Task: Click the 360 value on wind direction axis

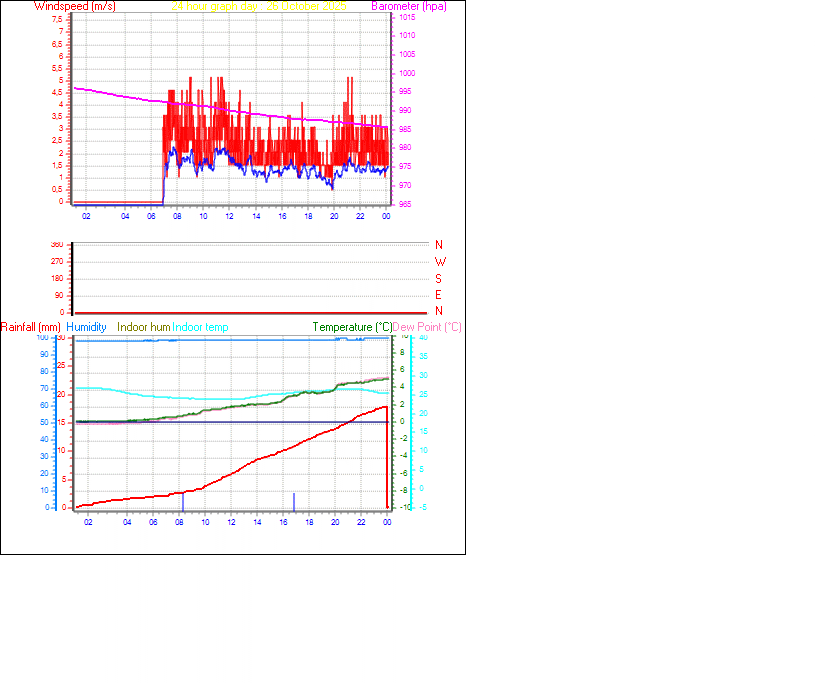Action: coord(58,242)
